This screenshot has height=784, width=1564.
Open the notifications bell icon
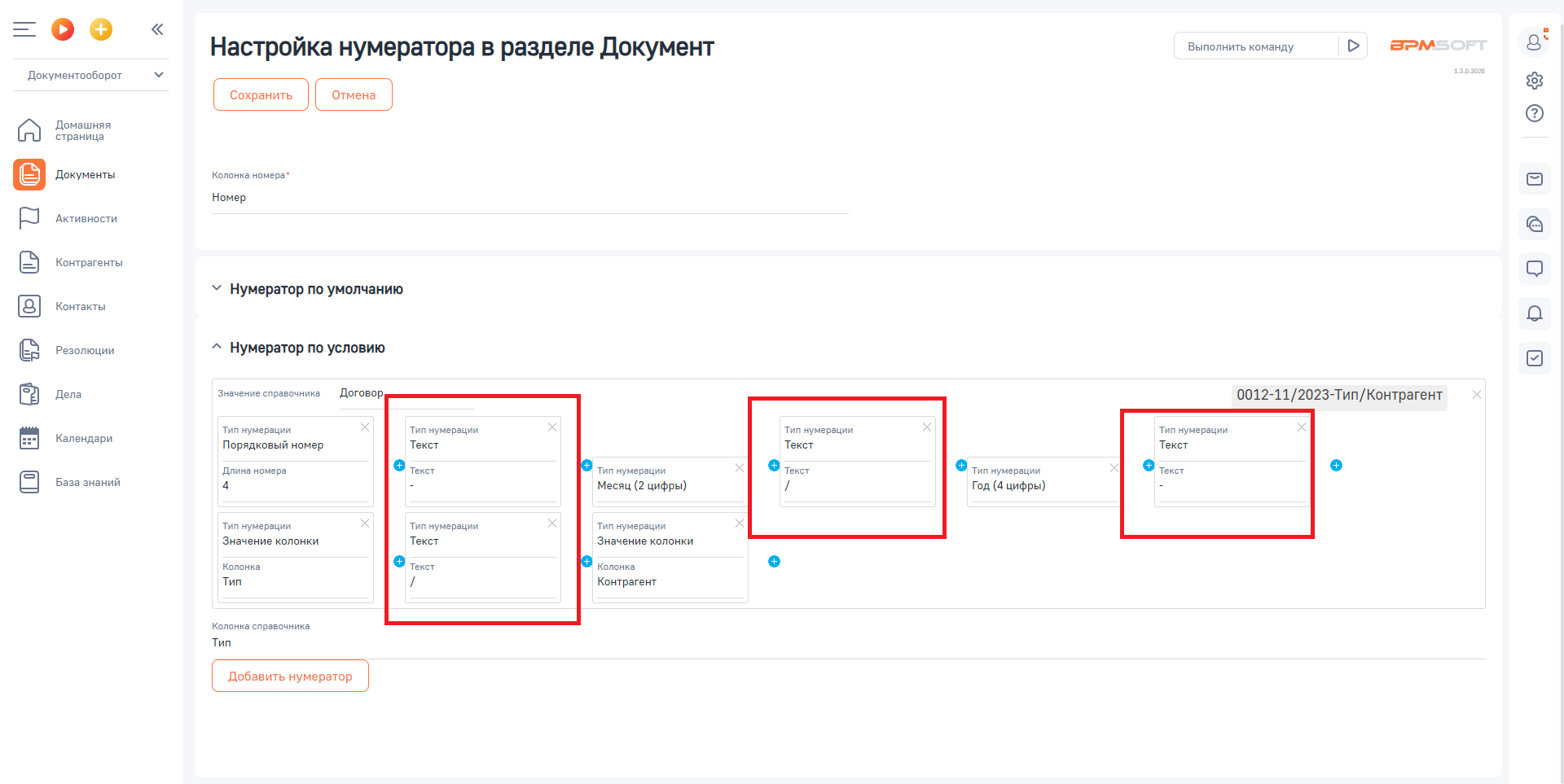point(1535,313)
